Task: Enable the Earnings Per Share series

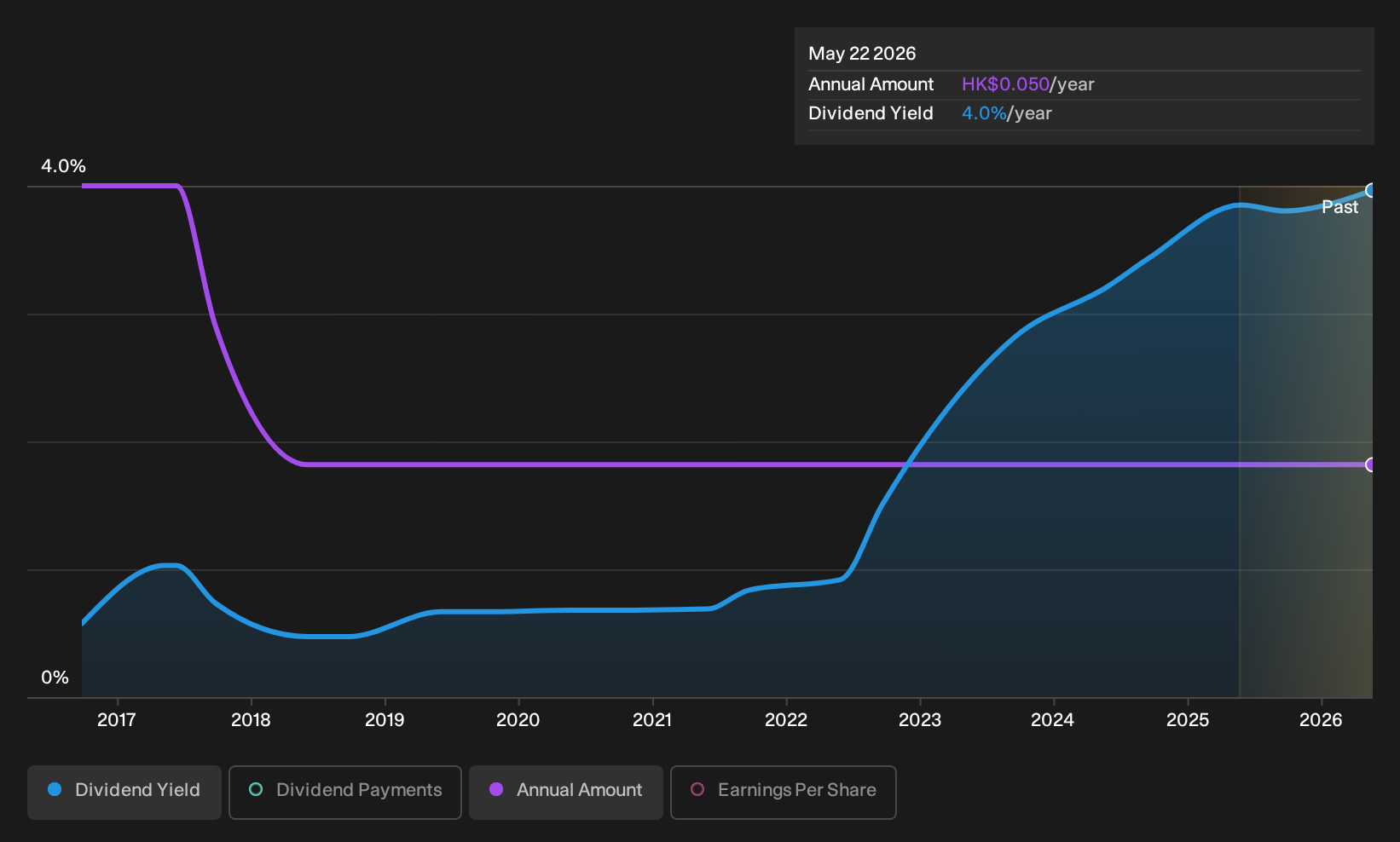Action: pos(784,793)
